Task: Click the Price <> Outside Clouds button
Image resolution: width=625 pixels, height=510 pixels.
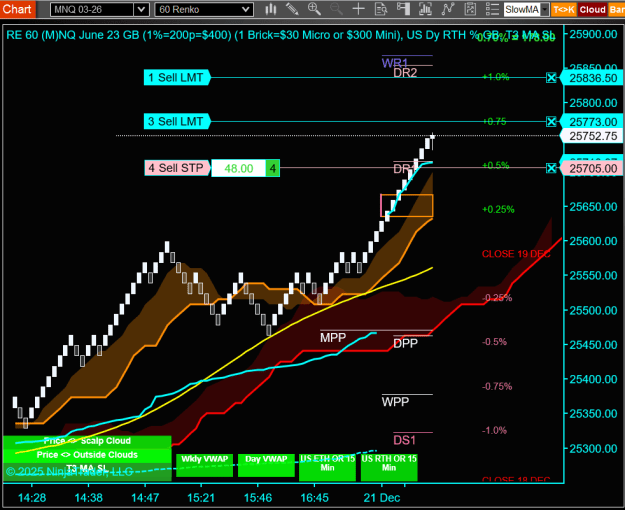Action: 87,455
